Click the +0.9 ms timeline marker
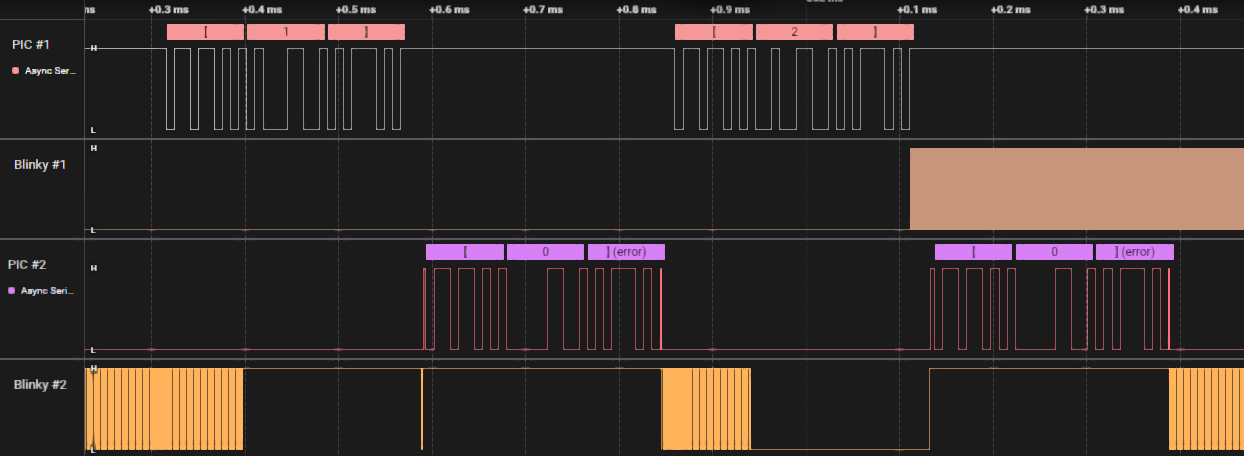The height and width of the screenshot is (456, 1244). coord(729,9)
